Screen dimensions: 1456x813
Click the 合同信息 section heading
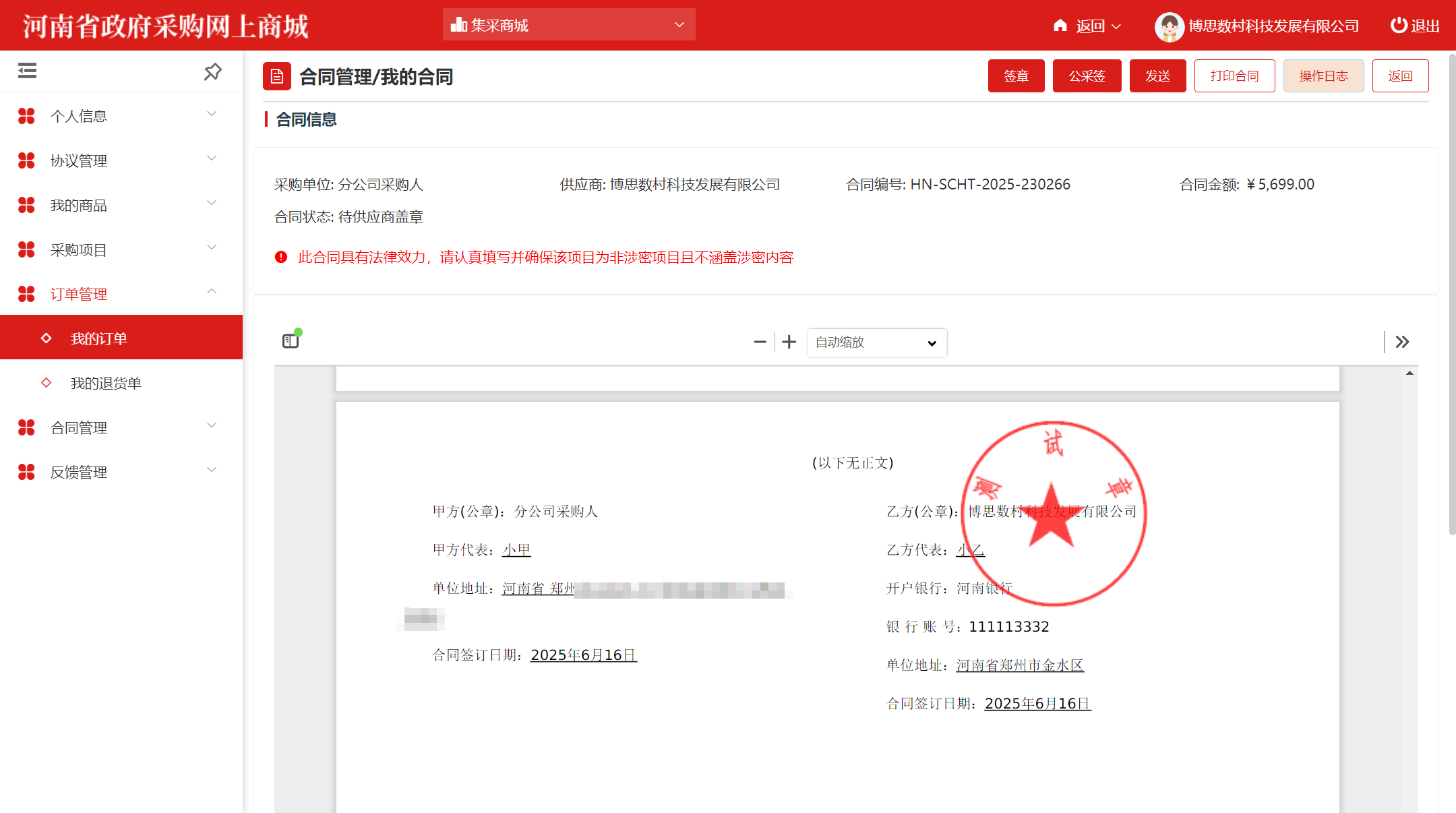pyautogui.click(x=306, y=119)
